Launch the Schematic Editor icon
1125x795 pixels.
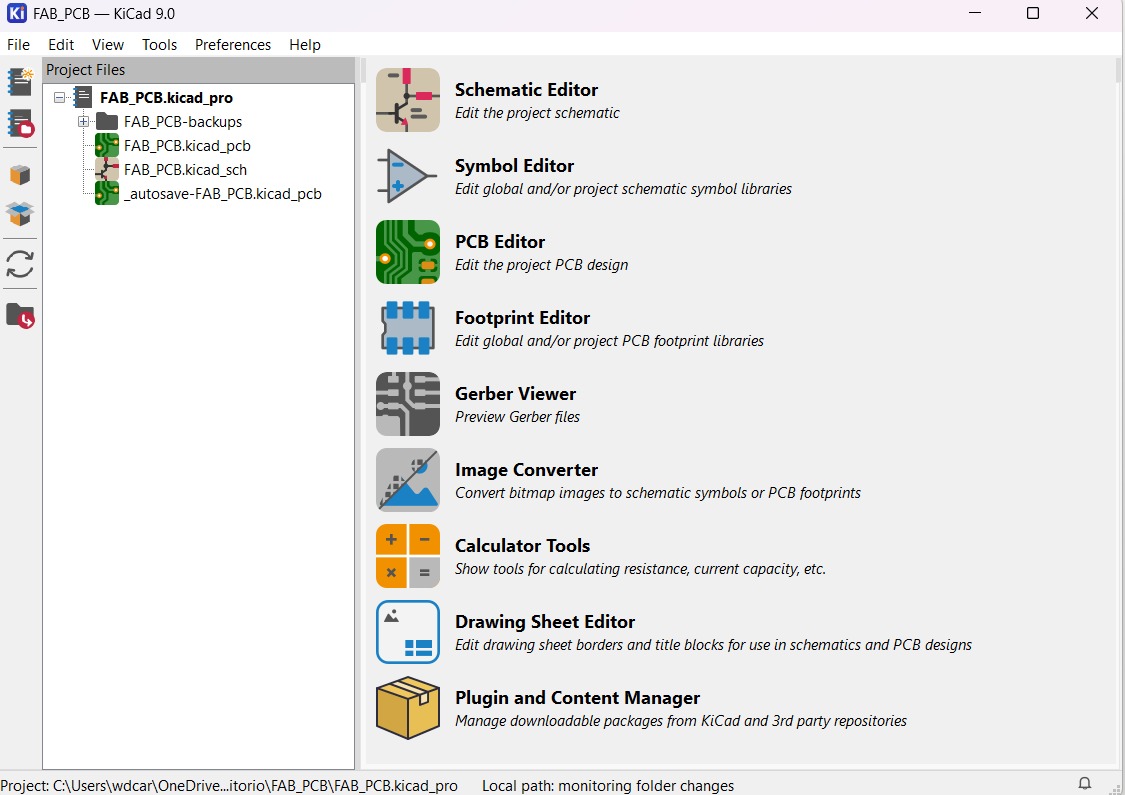click(x=408, y=100)
